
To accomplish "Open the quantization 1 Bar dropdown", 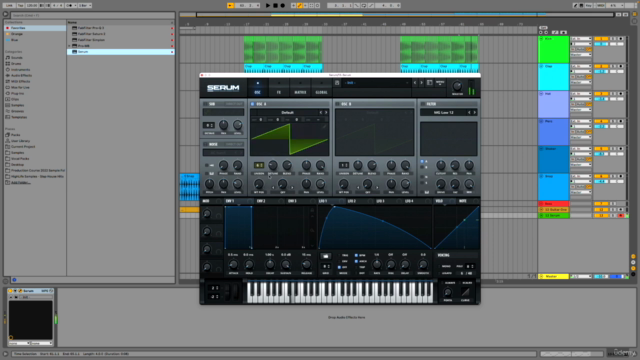I will [x=84, y=6].
